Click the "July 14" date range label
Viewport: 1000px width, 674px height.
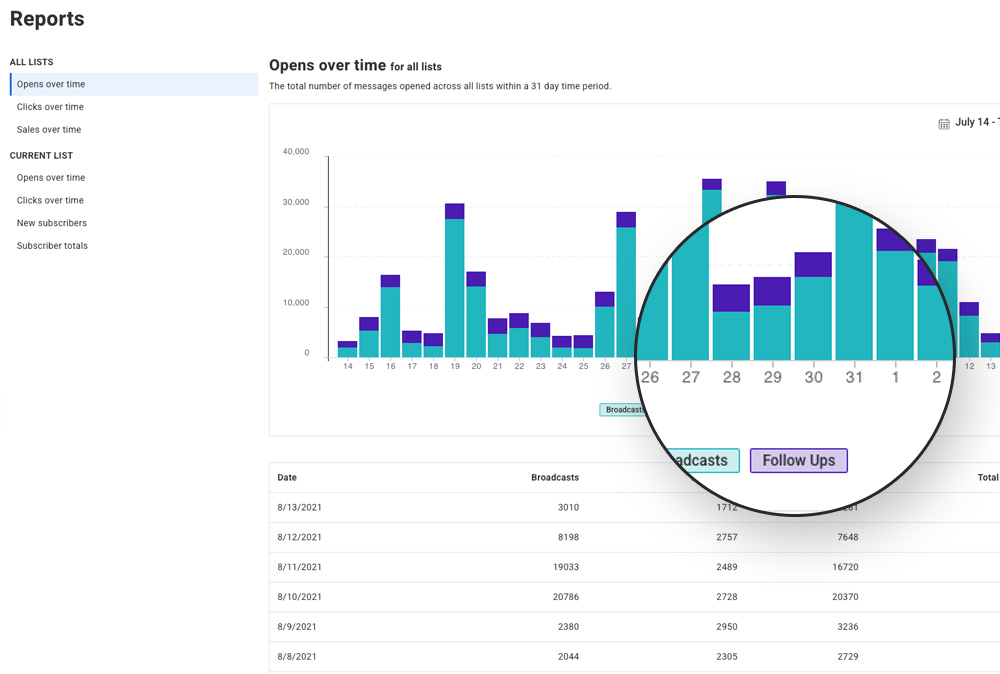click(x=977, y=122)
